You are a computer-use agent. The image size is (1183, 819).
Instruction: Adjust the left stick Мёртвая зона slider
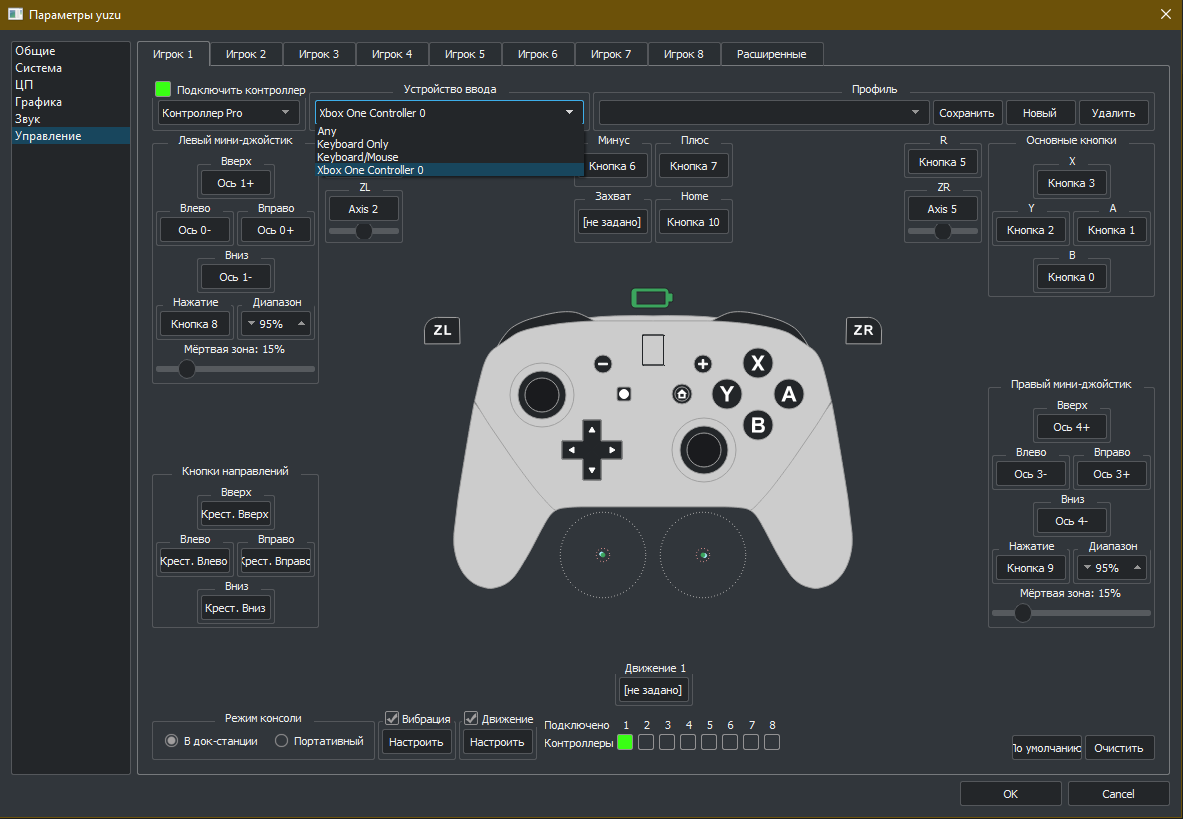coord(235,369)
